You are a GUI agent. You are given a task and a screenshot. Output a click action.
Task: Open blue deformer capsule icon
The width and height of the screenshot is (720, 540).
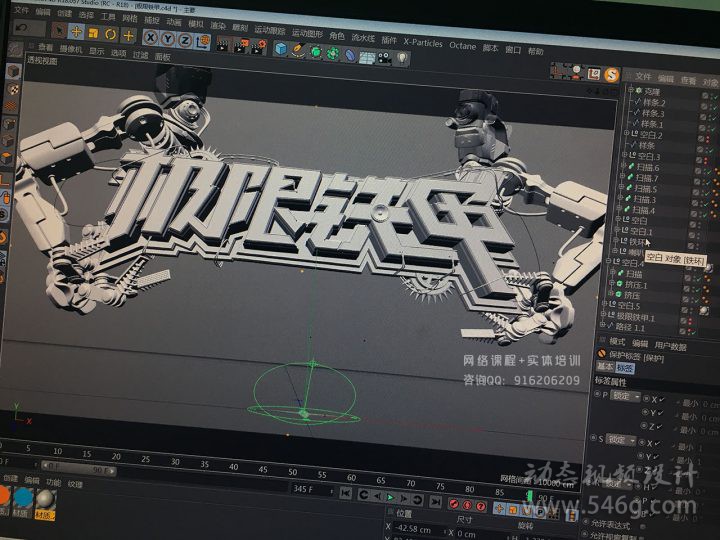350,55
